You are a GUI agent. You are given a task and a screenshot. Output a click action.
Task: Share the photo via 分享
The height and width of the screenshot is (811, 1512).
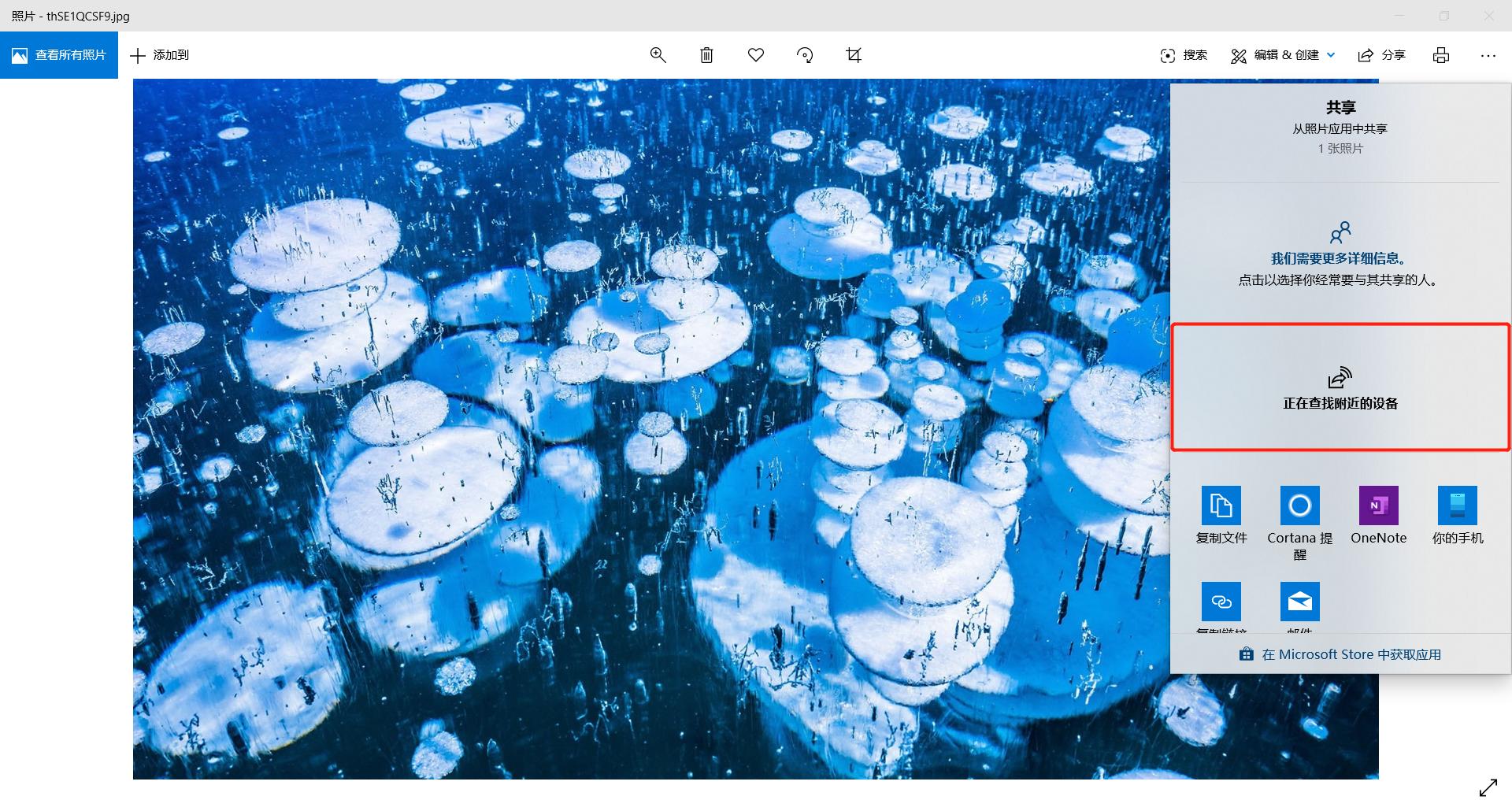pyautogui.click(x=1382, y=55)
